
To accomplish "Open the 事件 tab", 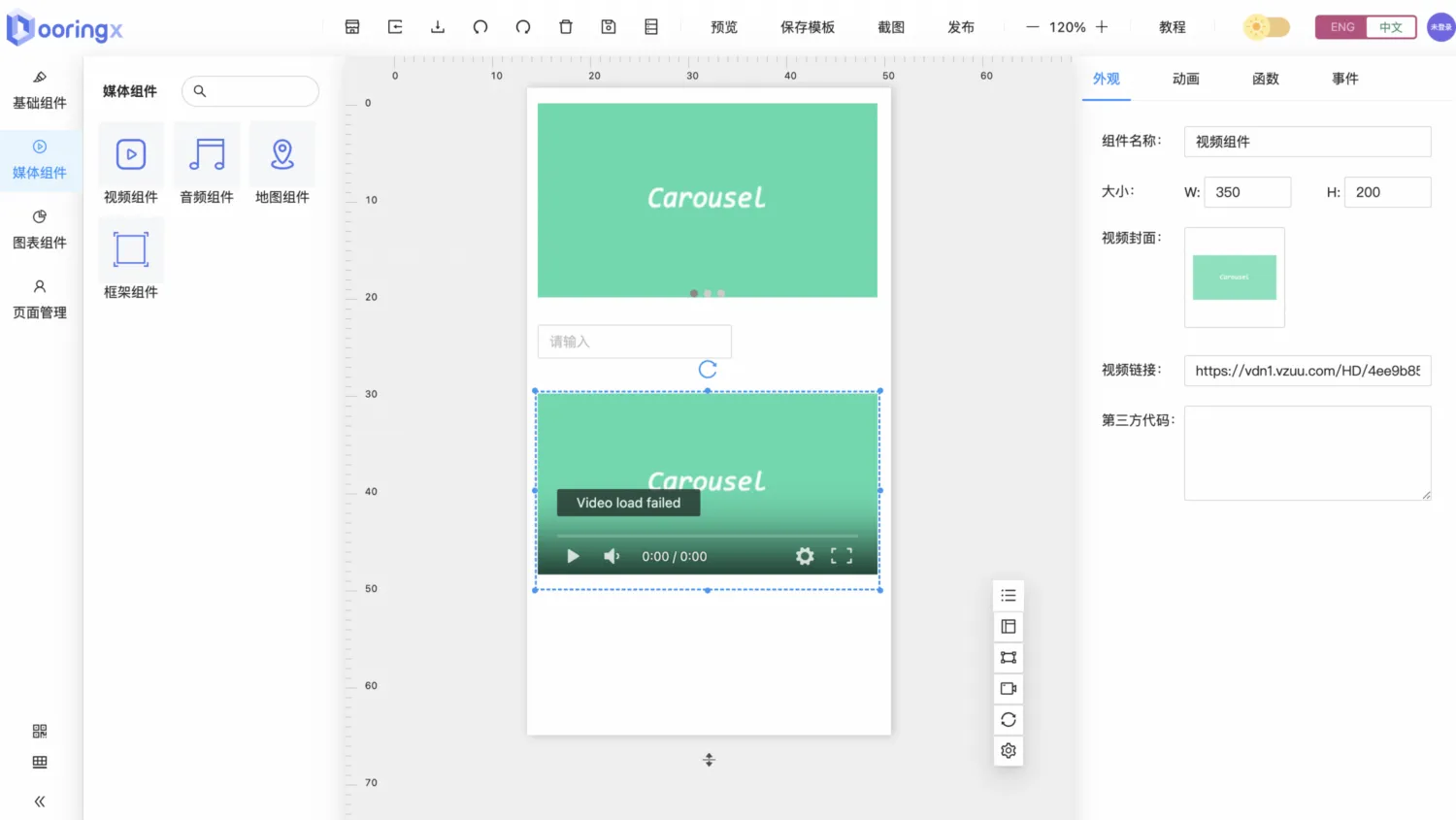I will pyautogui.click(x=1345, y=79).
